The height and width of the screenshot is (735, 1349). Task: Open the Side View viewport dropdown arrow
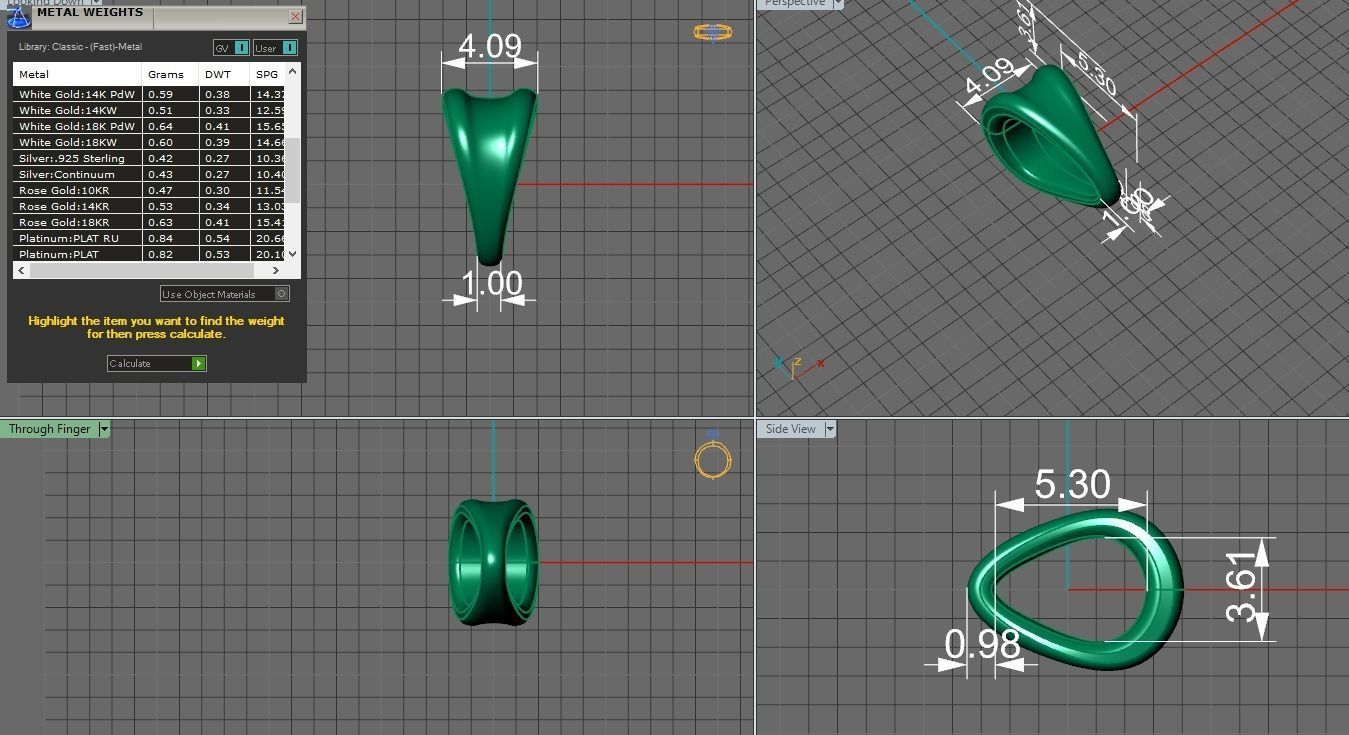pyautogui.click(x=829, y=429)
